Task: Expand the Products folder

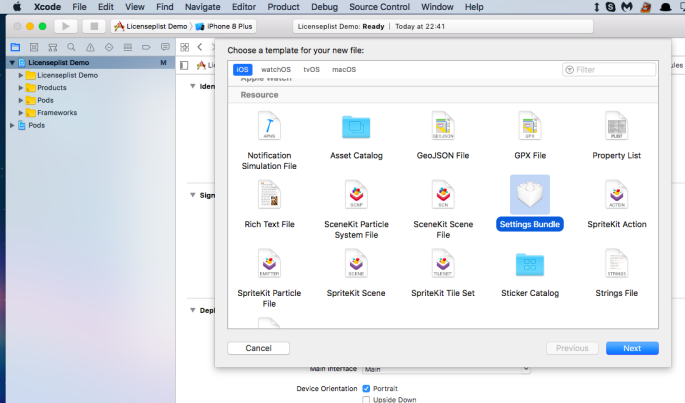Action: pyautogui.click(x=21, y=88)
